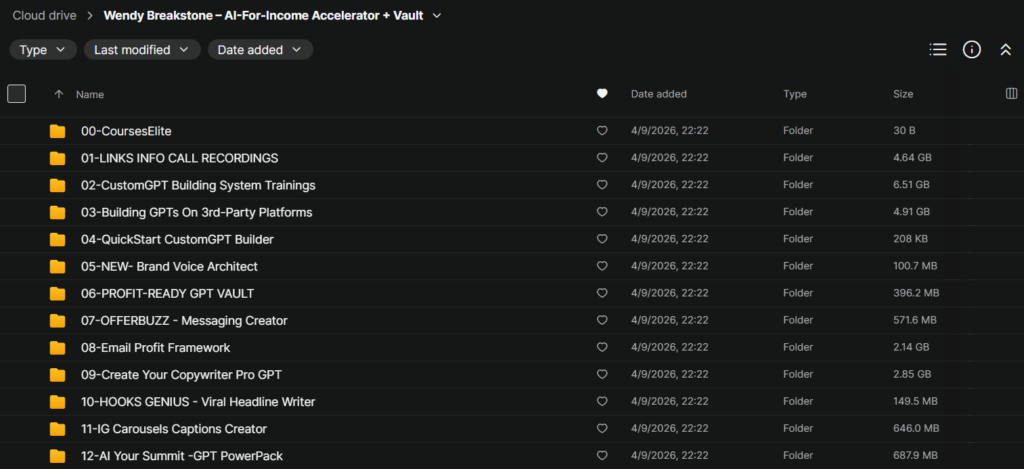Favourite the 12-AI Your Summit folder
Screen dimensions: 1024x469
pyautogui.click(x=602, y=456)
